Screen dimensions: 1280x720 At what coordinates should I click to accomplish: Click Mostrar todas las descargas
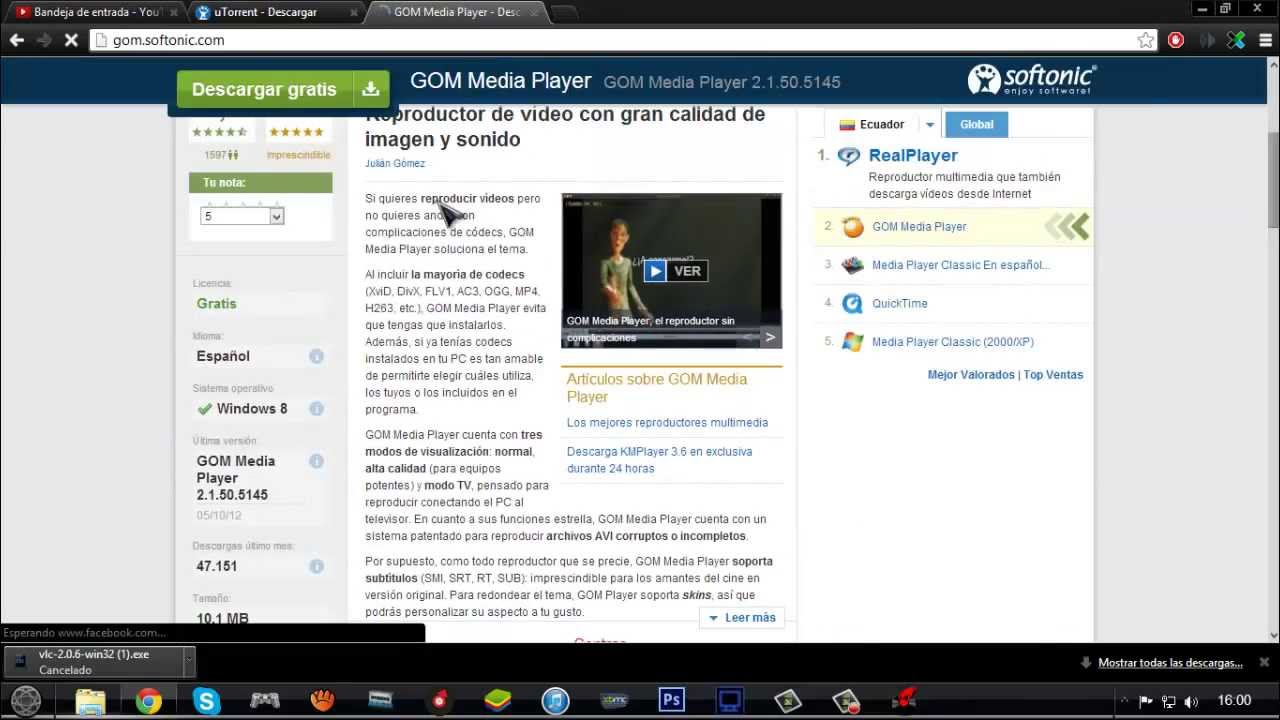point(1170,663)
